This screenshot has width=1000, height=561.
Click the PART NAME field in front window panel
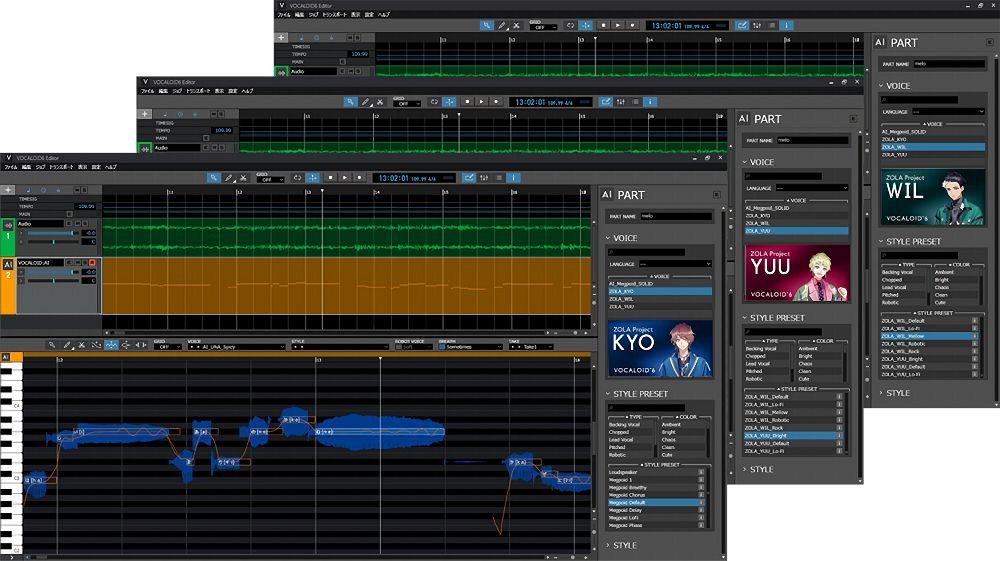tap(676, 217)
